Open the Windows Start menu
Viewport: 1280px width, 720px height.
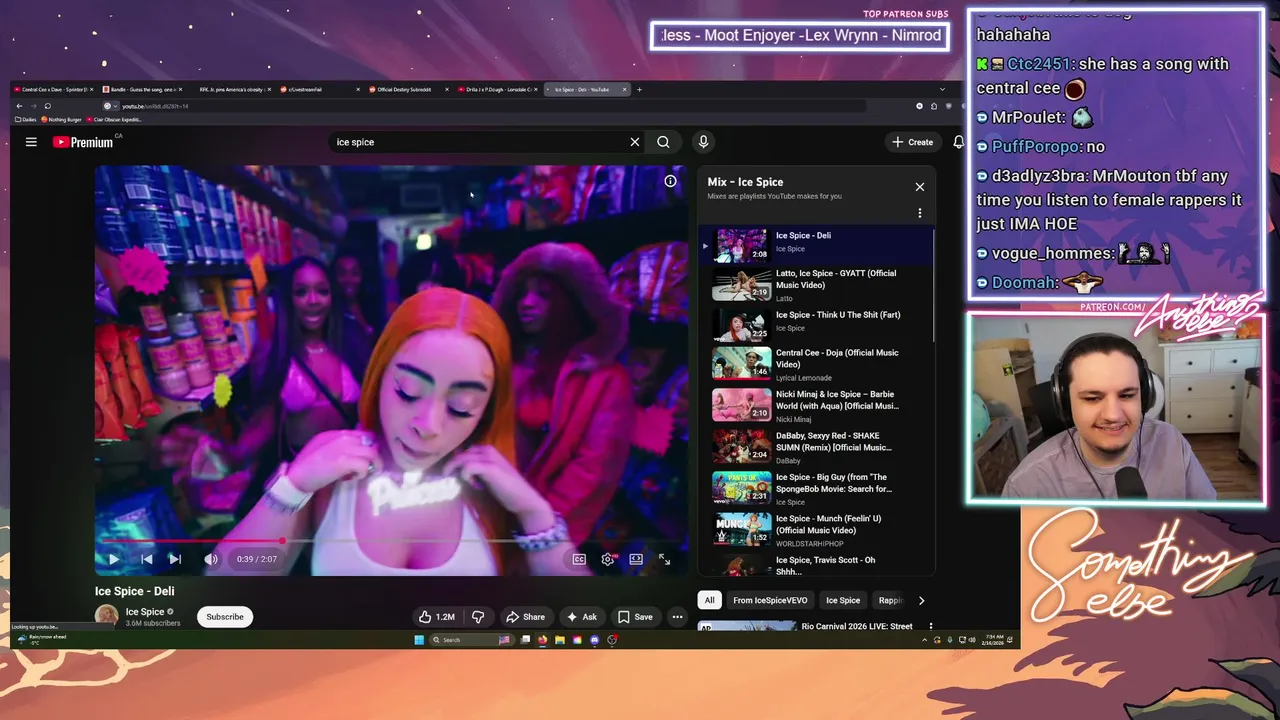point(419,640)
